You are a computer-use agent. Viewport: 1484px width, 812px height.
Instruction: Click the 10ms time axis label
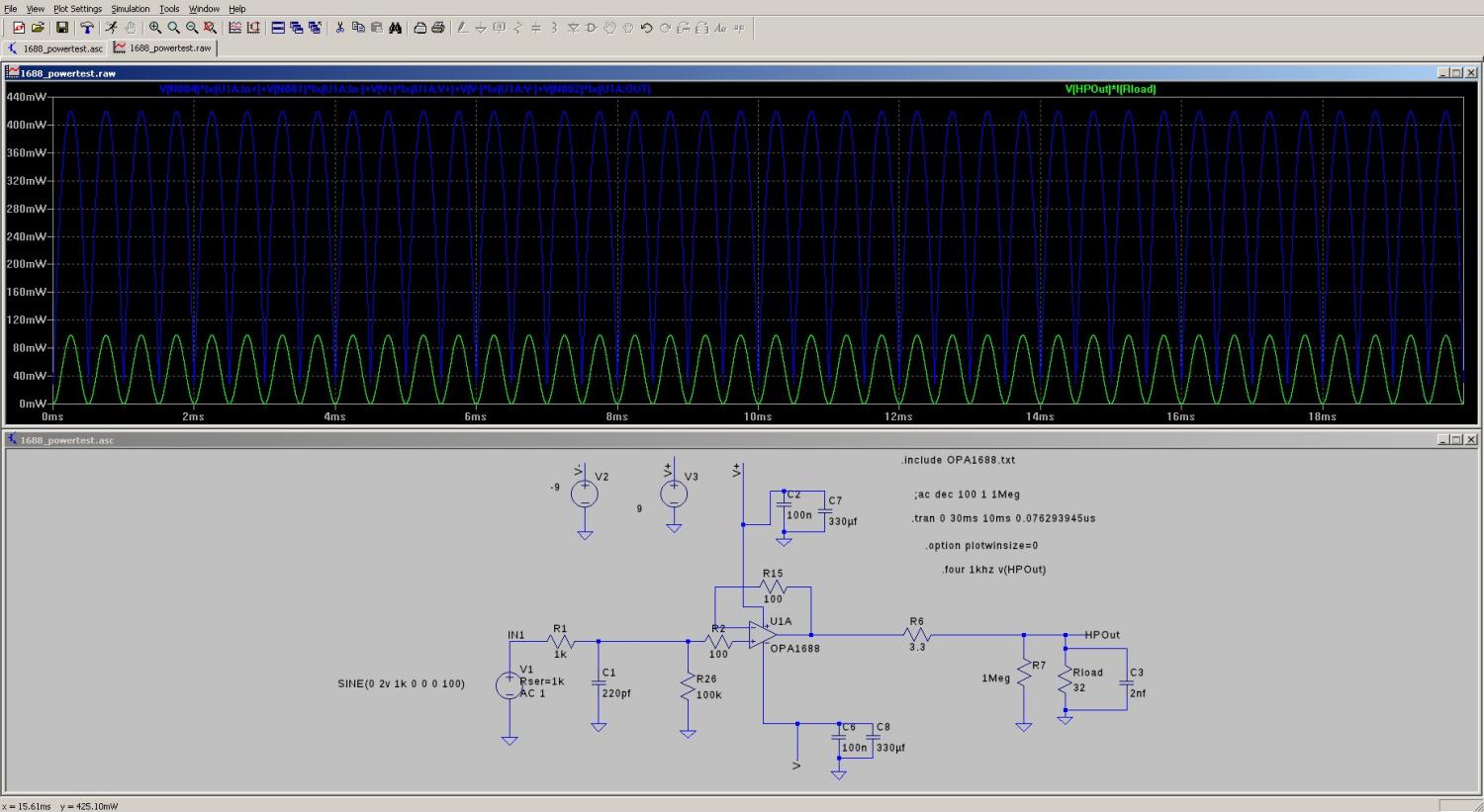coord(758,416)
